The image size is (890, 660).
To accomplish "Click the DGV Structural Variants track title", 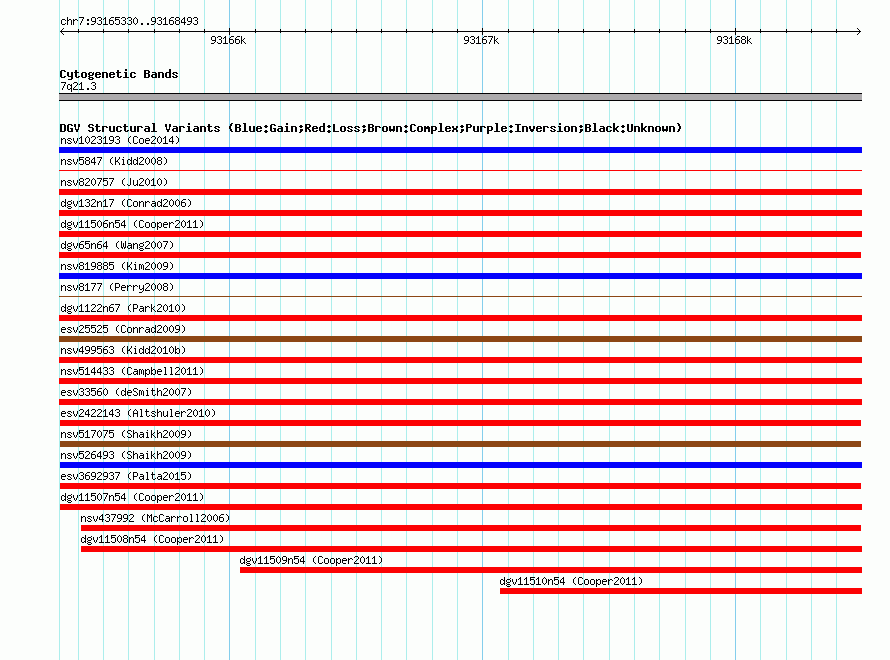I will pyautogui.click(x=371, y=128).
